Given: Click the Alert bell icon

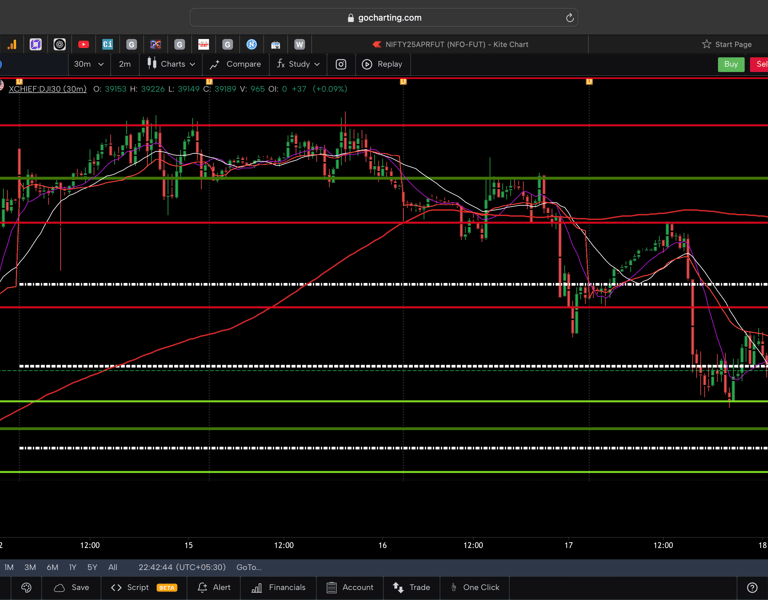Looking at the screenshot, I should point(202,587).
